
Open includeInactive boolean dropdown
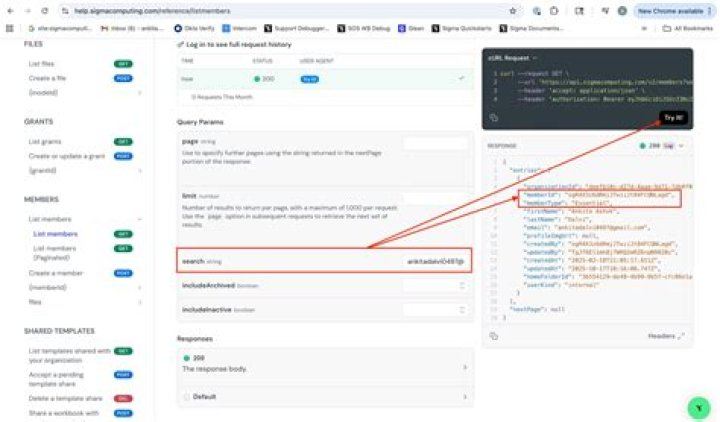click(x=435, y=310)
